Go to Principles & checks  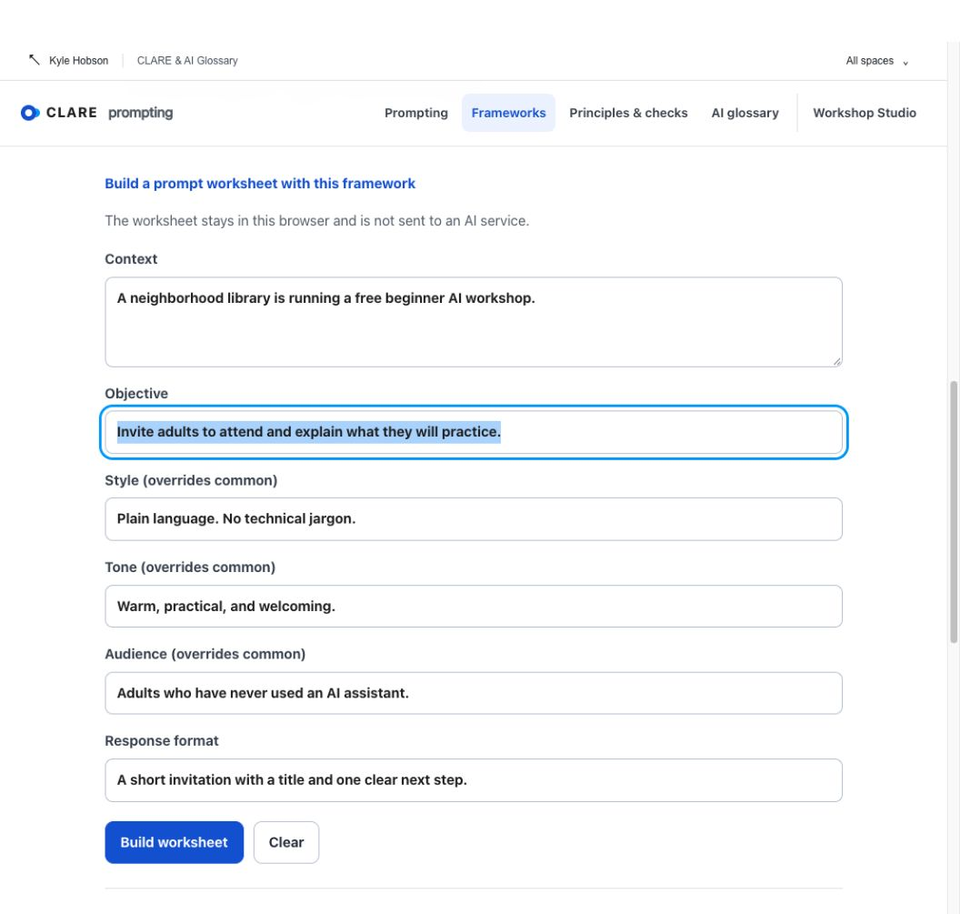[628, 113]
